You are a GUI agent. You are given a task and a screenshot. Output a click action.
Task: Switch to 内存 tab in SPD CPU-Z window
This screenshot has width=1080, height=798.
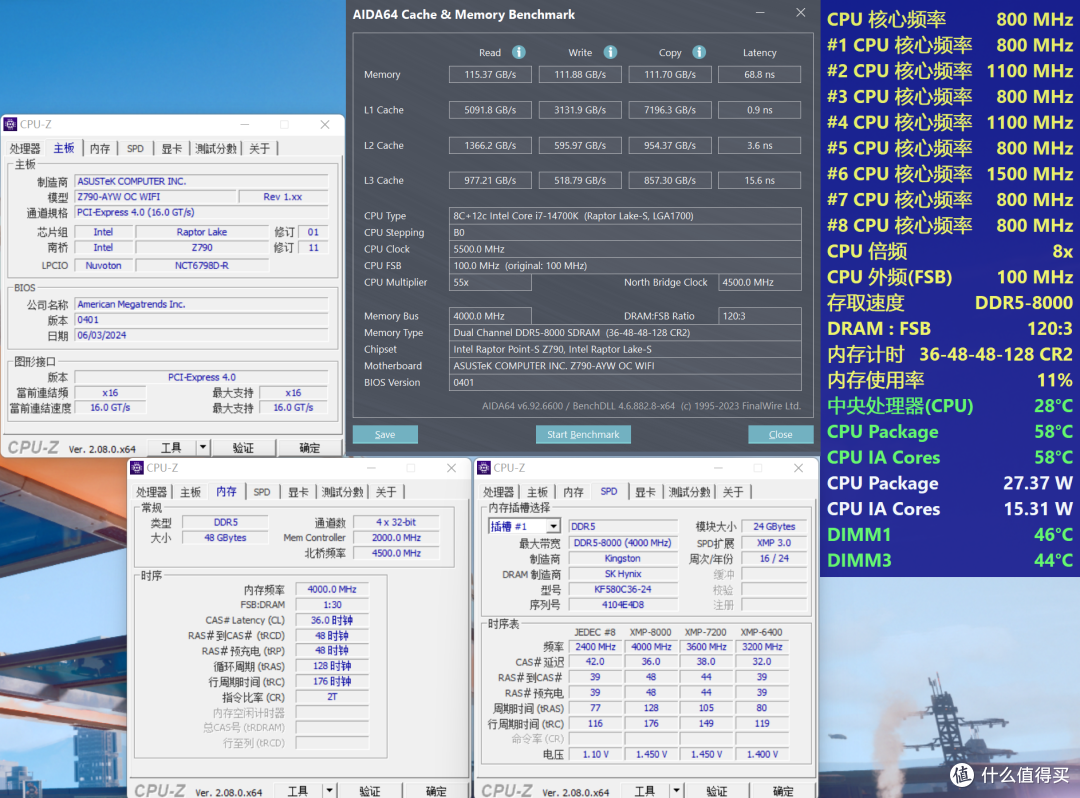(x=573, y=492)
